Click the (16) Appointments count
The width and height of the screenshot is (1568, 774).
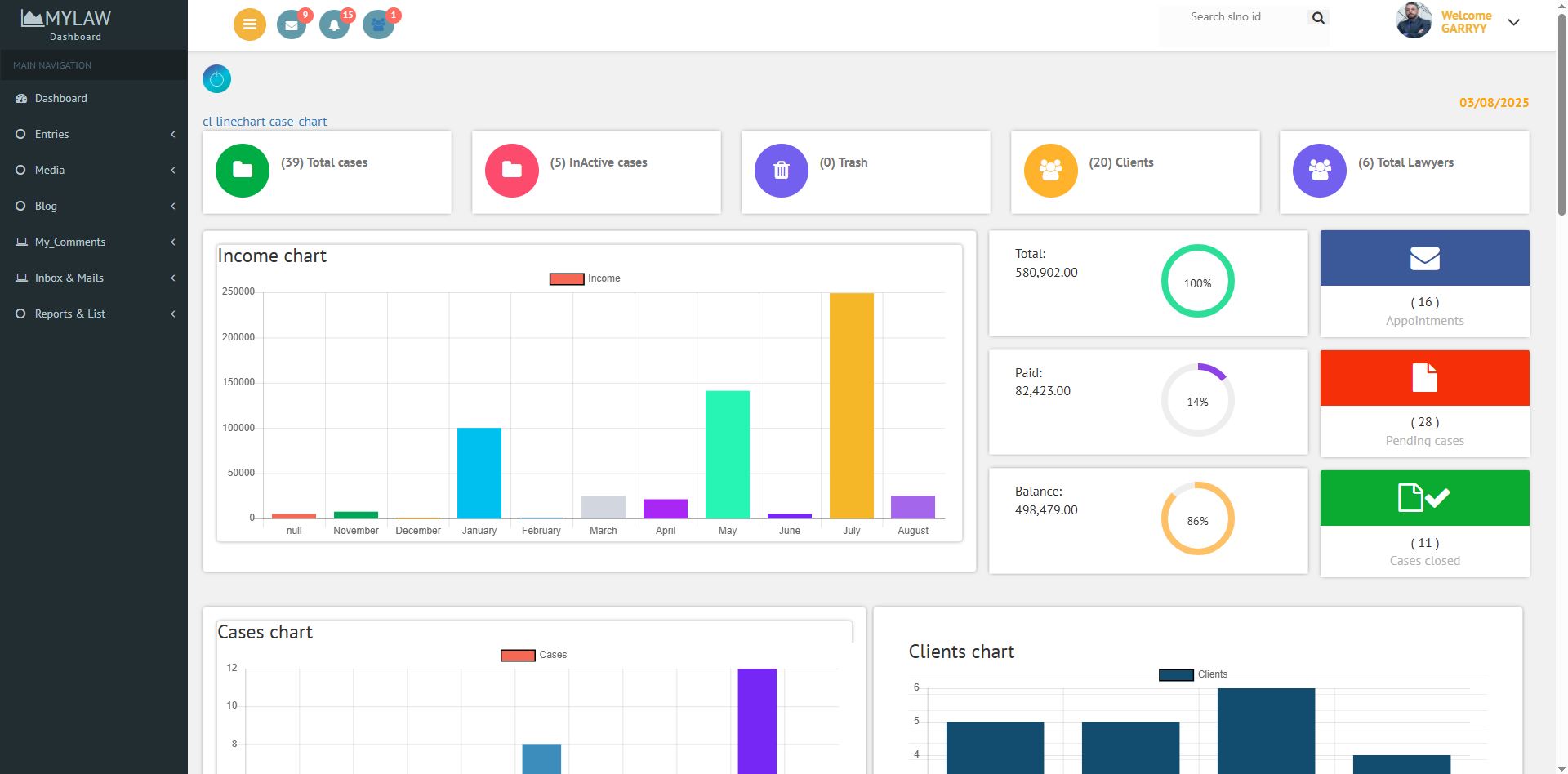tap(1425, 302)
